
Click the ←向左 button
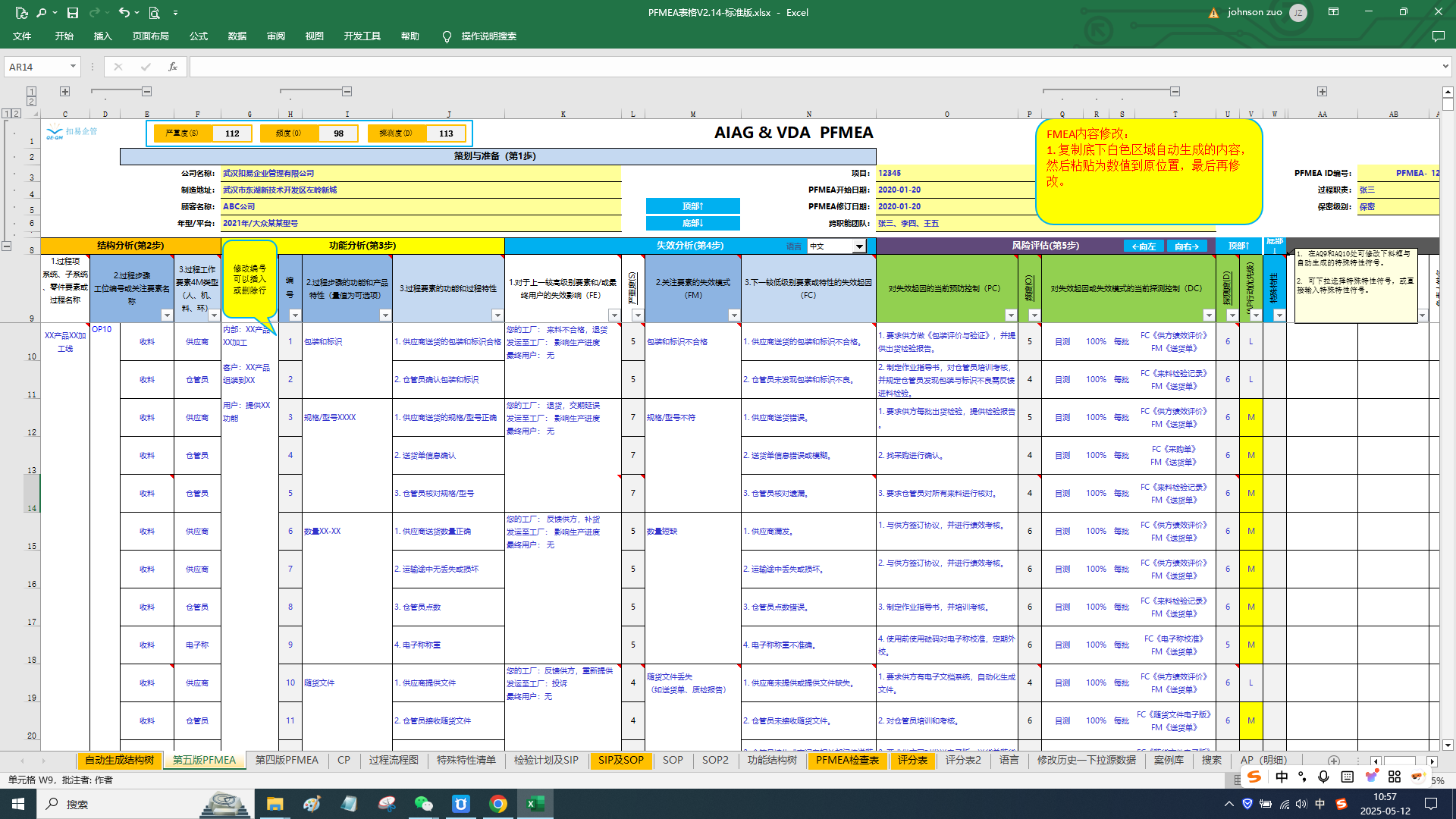point(1144,246)
